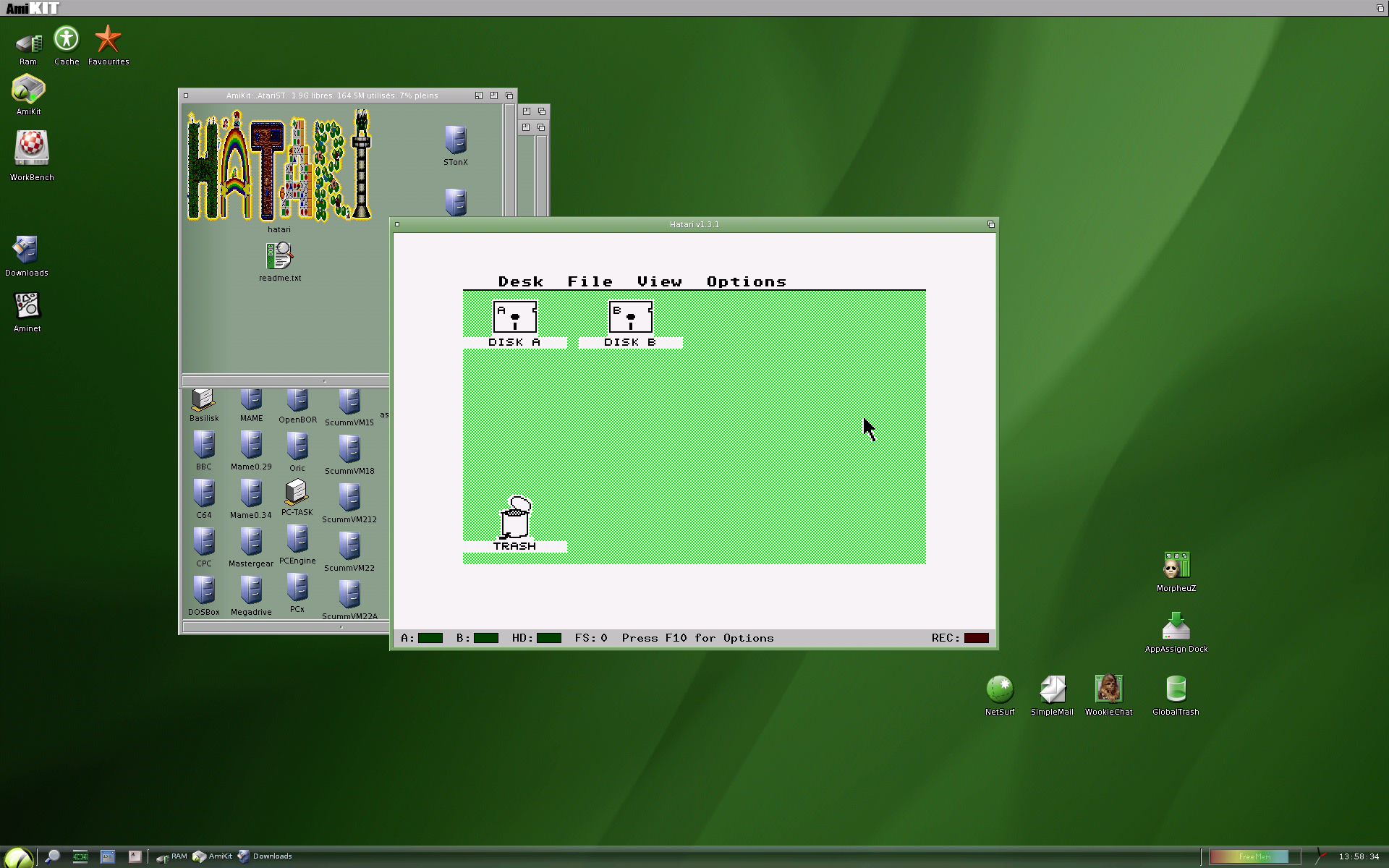This screenshot has height=868, width=1389.
Task: Open the Options menu in Hatari
Action: point(747,281)
